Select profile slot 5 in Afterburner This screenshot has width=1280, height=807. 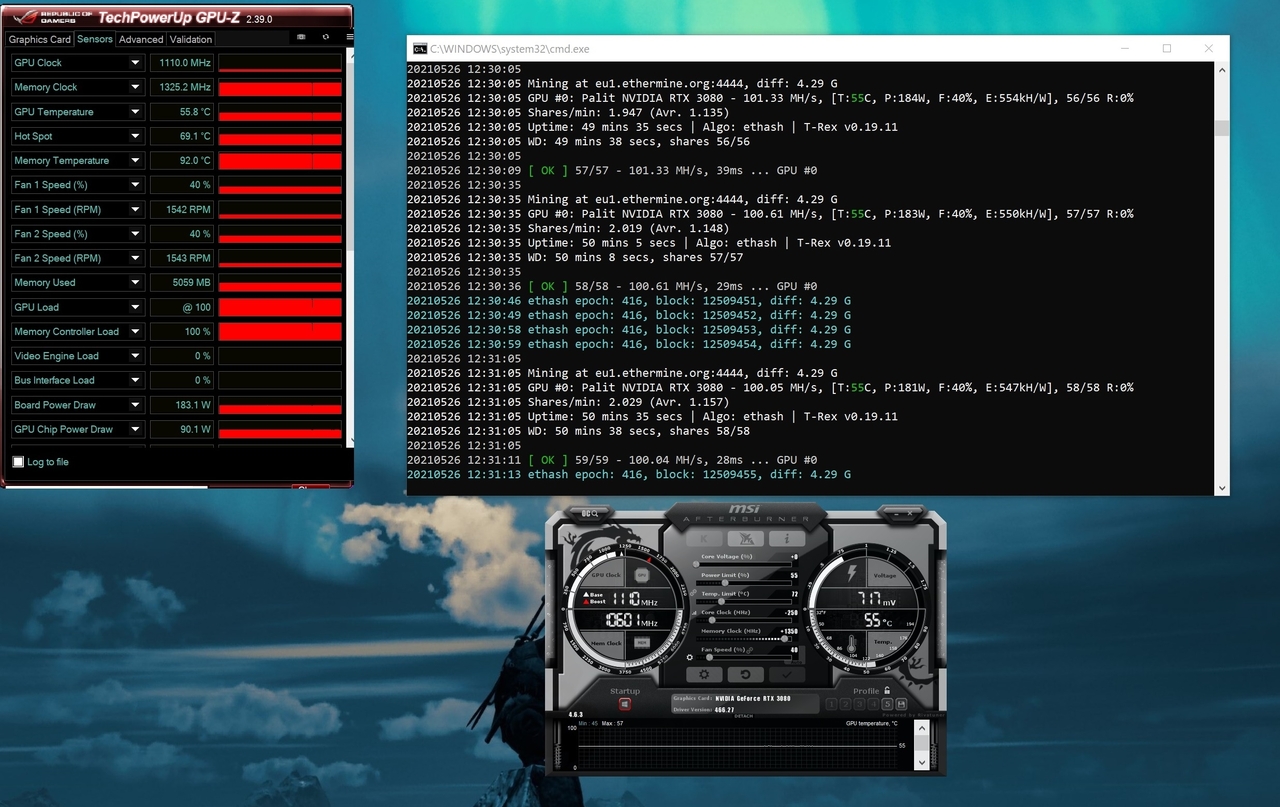pyautogui.click(x=886, y=705)
